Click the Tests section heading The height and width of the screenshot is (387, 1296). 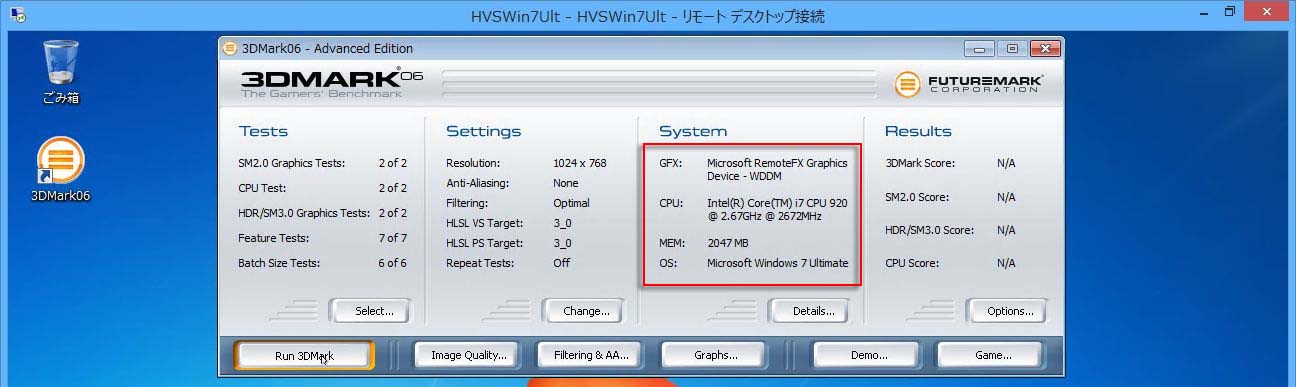coord(263,131)
